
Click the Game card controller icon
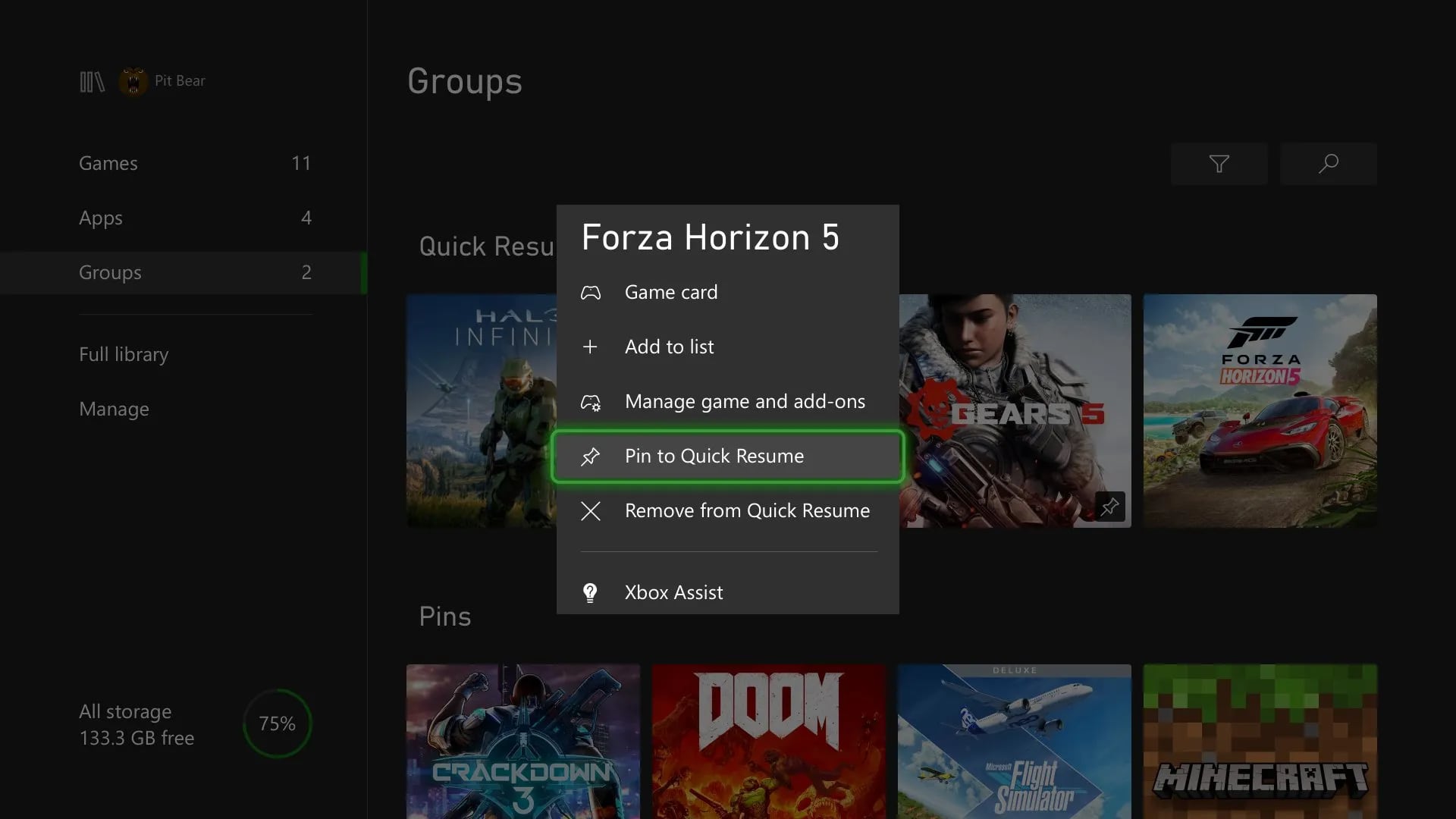pos(591,292)
